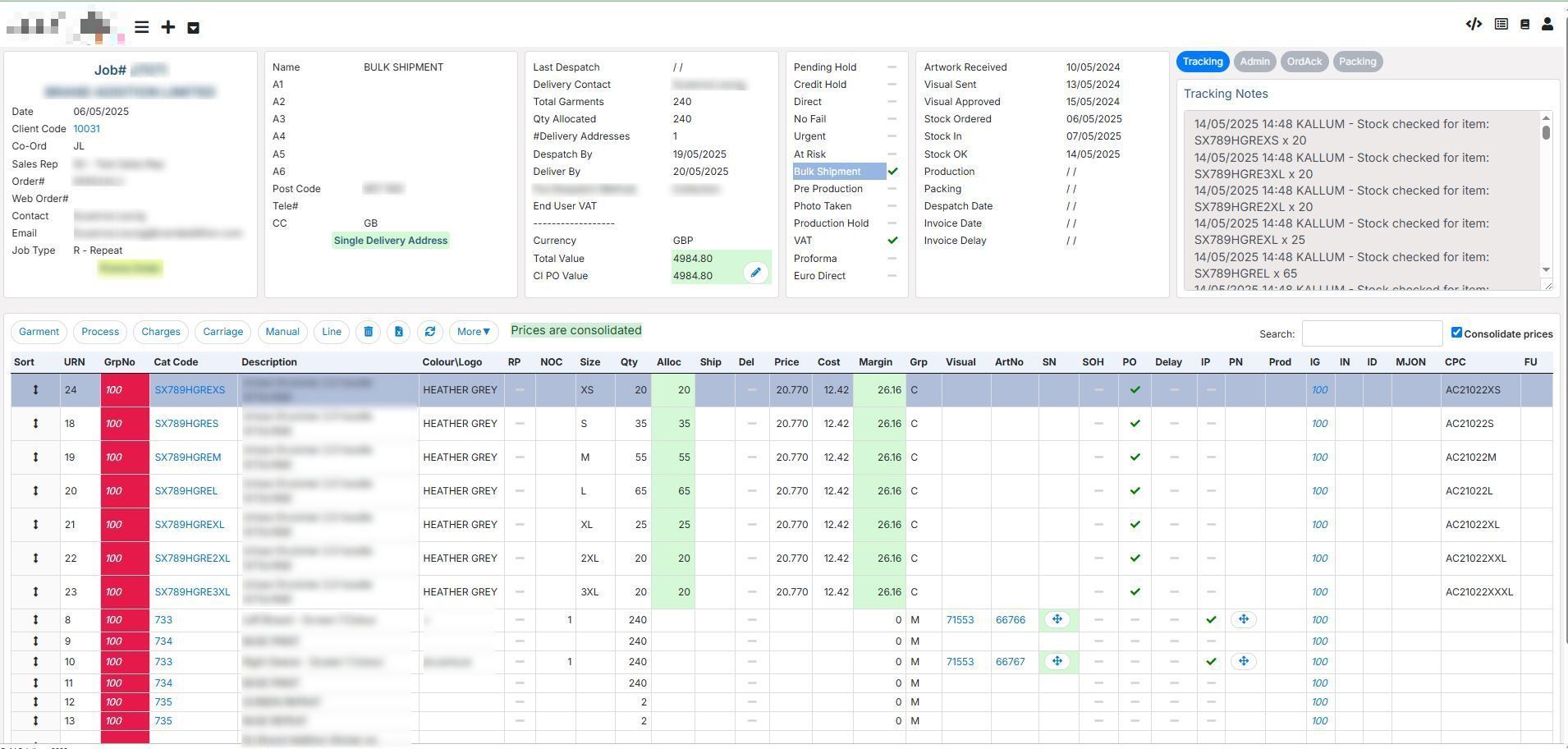Viewport: 1568px width, 749px height.
Task: Click the line items Search field
Action: pyautogui.click(x=1371, y=333)
